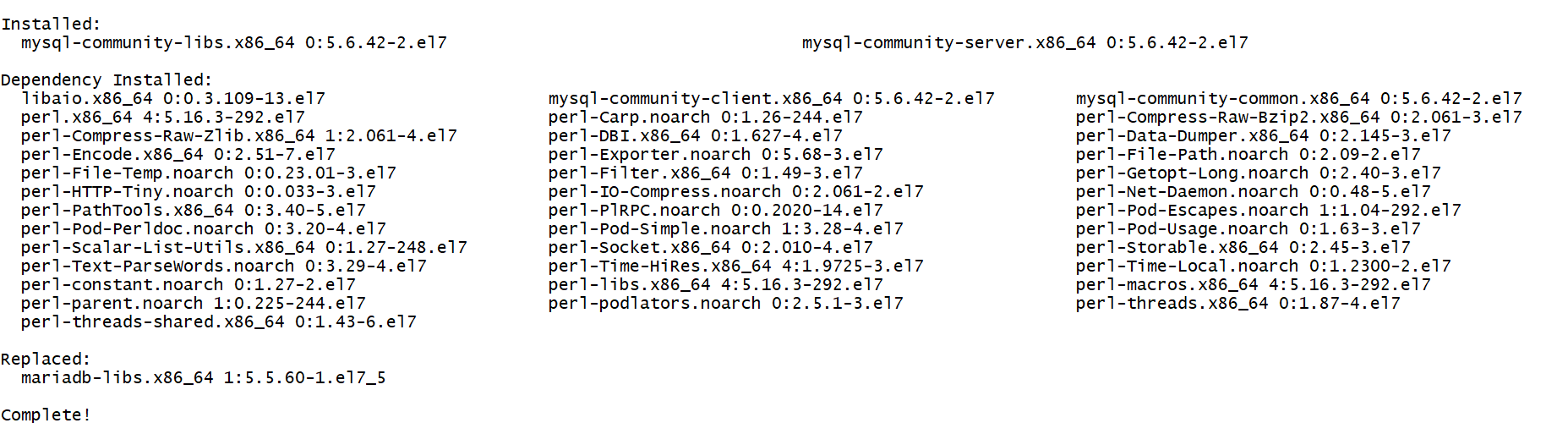The height and width of the screenshot is (423, 1568).
Task: Click the perl-Pod-Escapes.noarch entry
Action: (x=1269, y=211)
